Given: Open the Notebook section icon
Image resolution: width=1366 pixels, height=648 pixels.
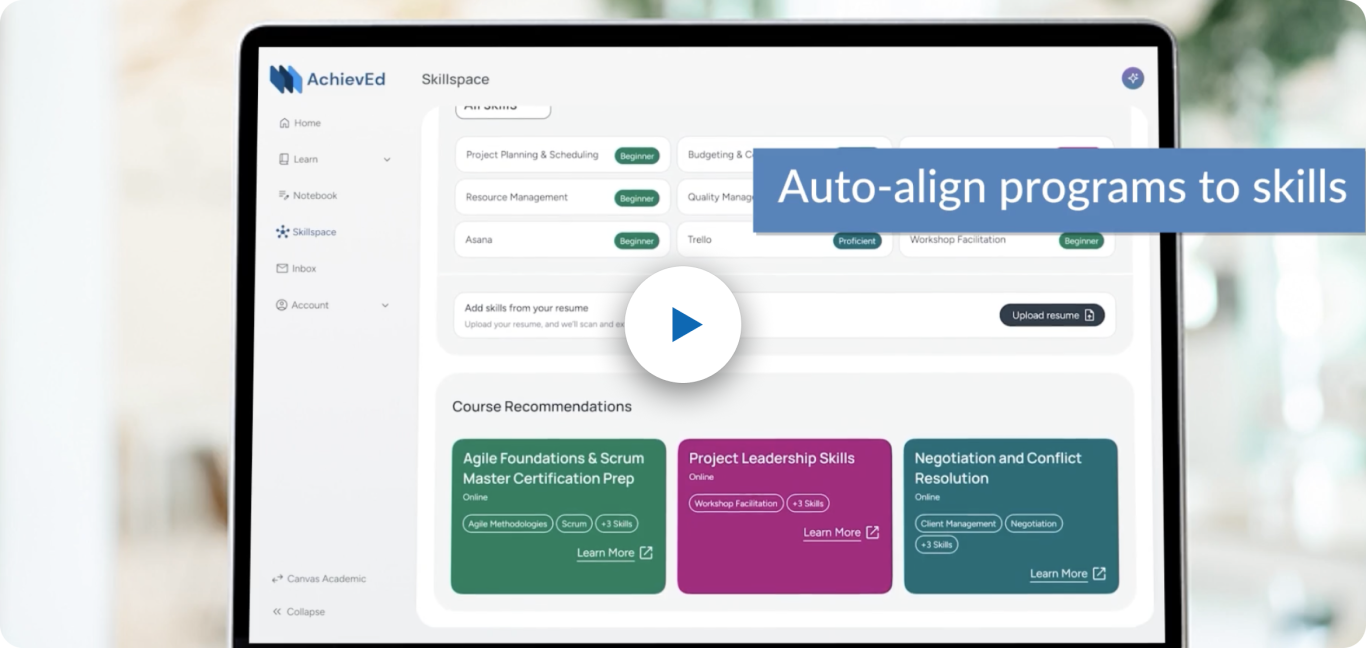Looking at the screenshot, I should click(285, 195).
